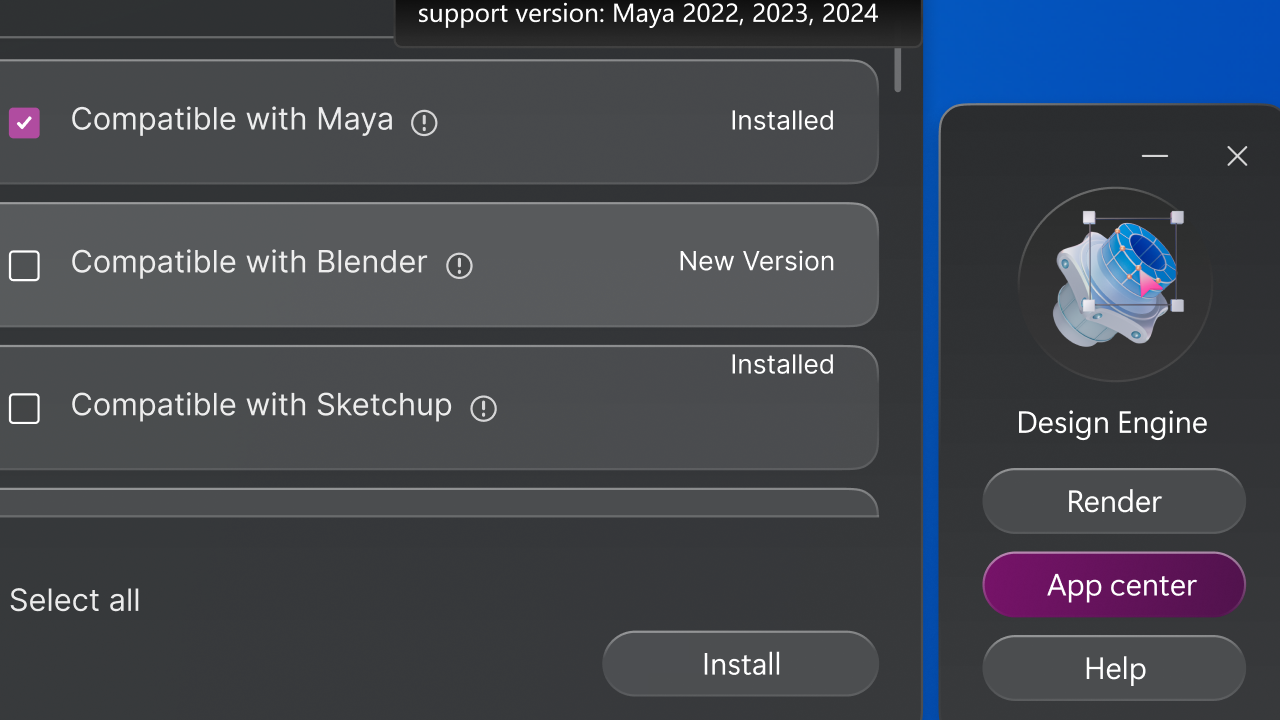This screenshot has width=1280, height=720.
Task: Minimize the Design Engine launcher window
Action: click(1155, 156)
